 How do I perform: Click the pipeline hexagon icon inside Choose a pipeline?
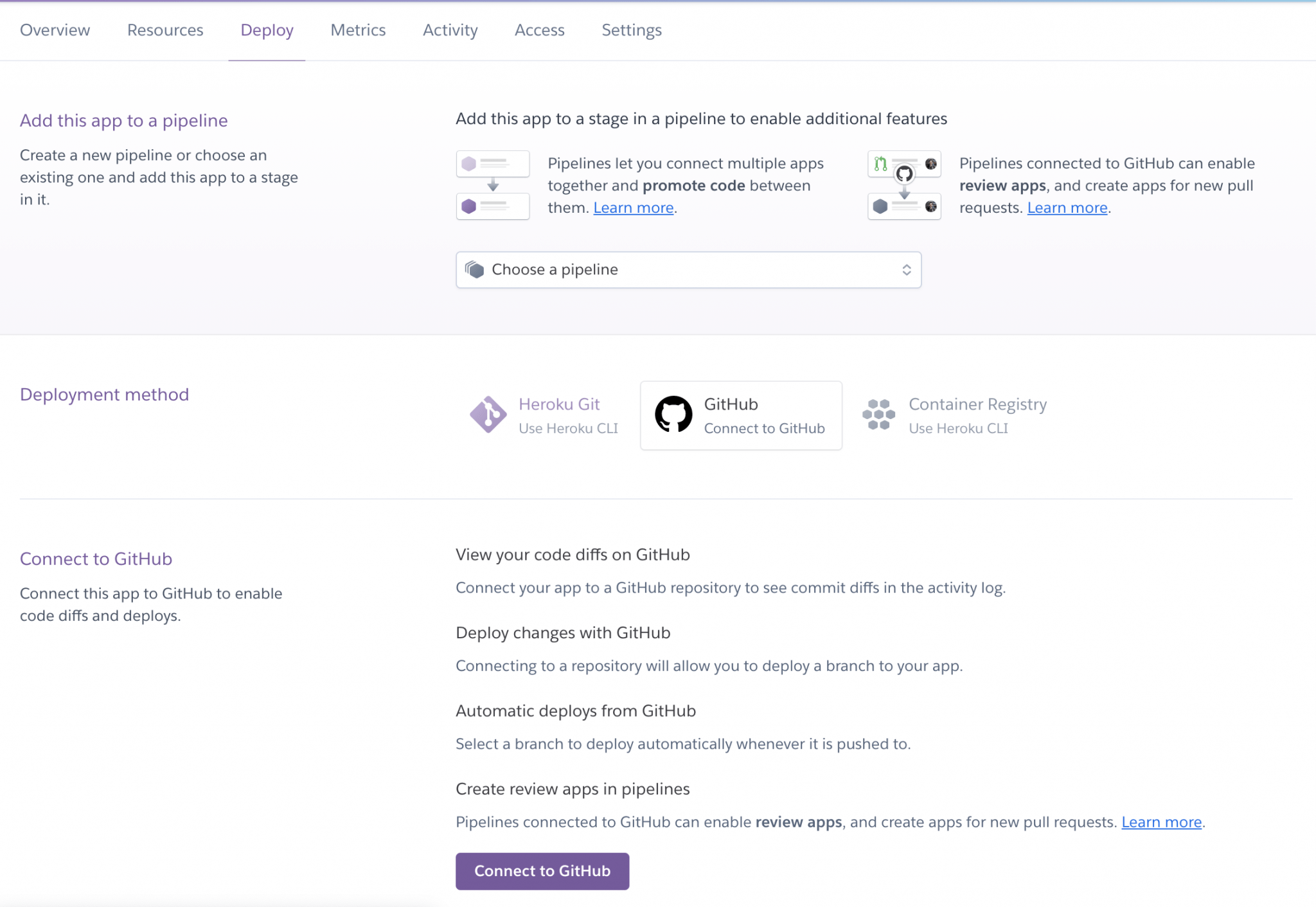tap(476, 269)
